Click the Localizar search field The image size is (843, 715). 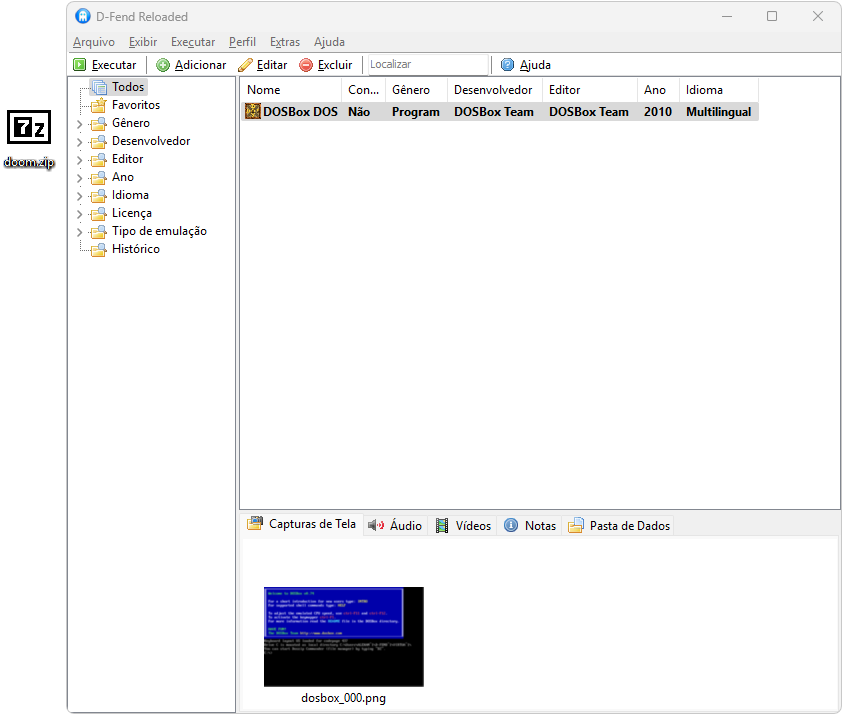(x=427, y=65)
